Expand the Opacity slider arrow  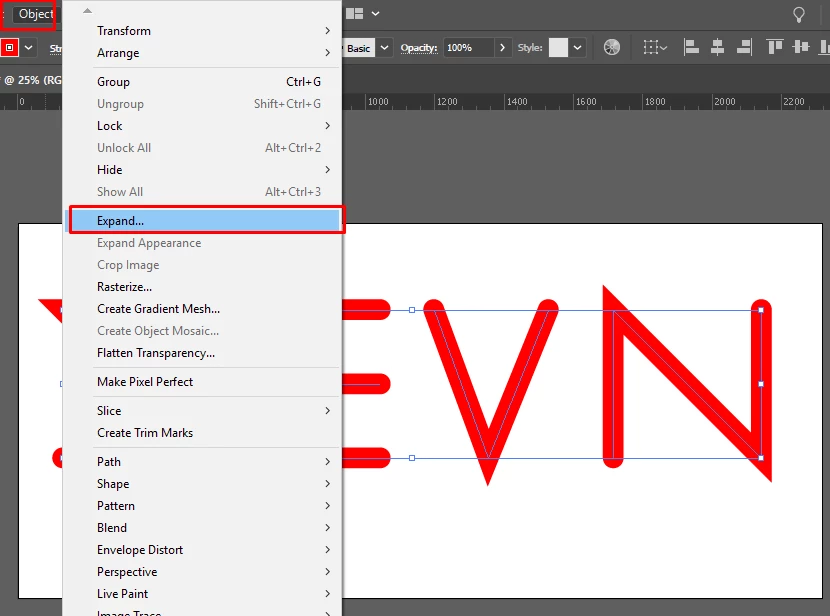[x=502, y=48]
